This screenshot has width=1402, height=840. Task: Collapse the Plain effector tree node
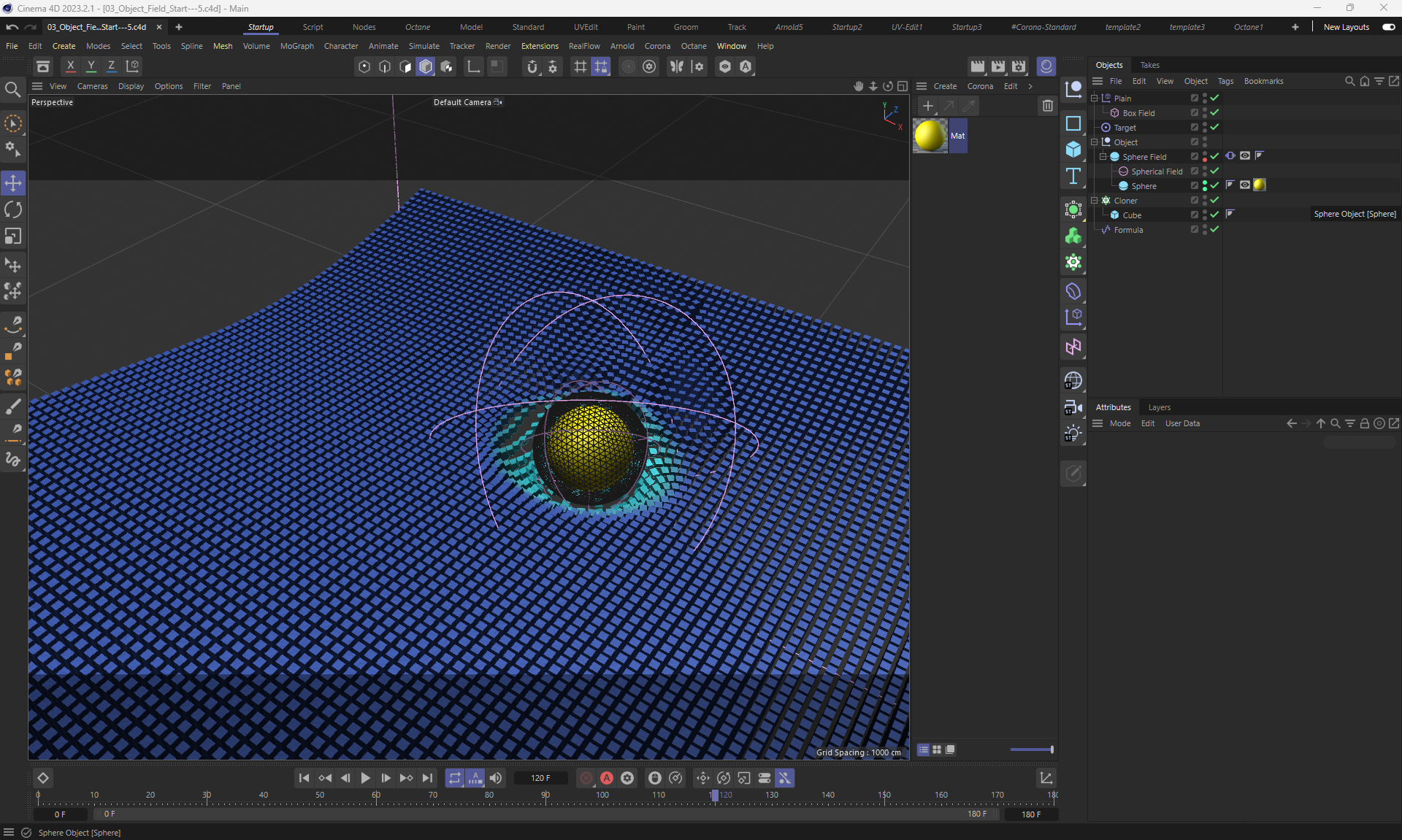[1095, 98]
